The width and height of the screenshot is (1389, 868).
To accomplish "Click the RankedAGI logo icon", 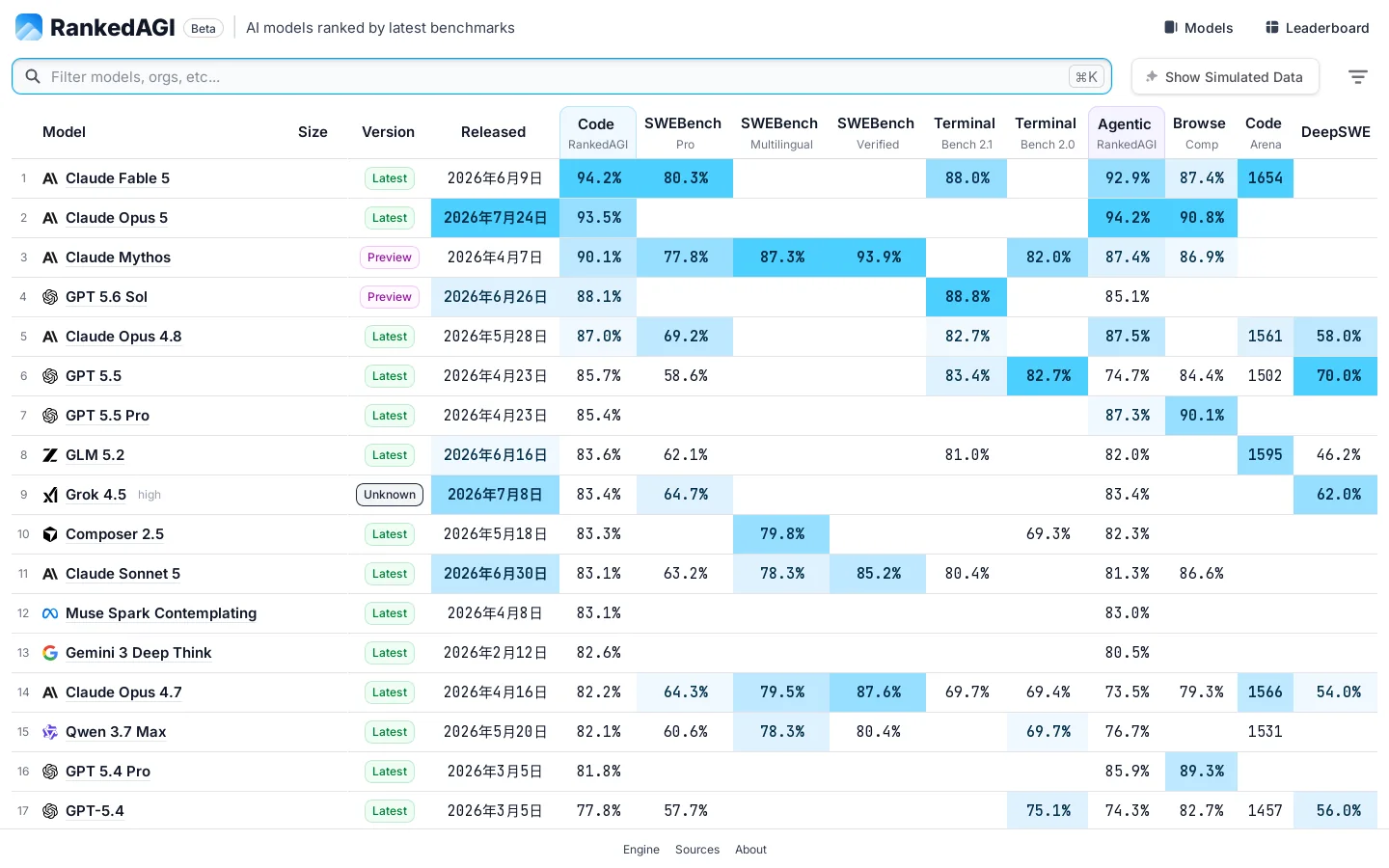I will point(29,27).
